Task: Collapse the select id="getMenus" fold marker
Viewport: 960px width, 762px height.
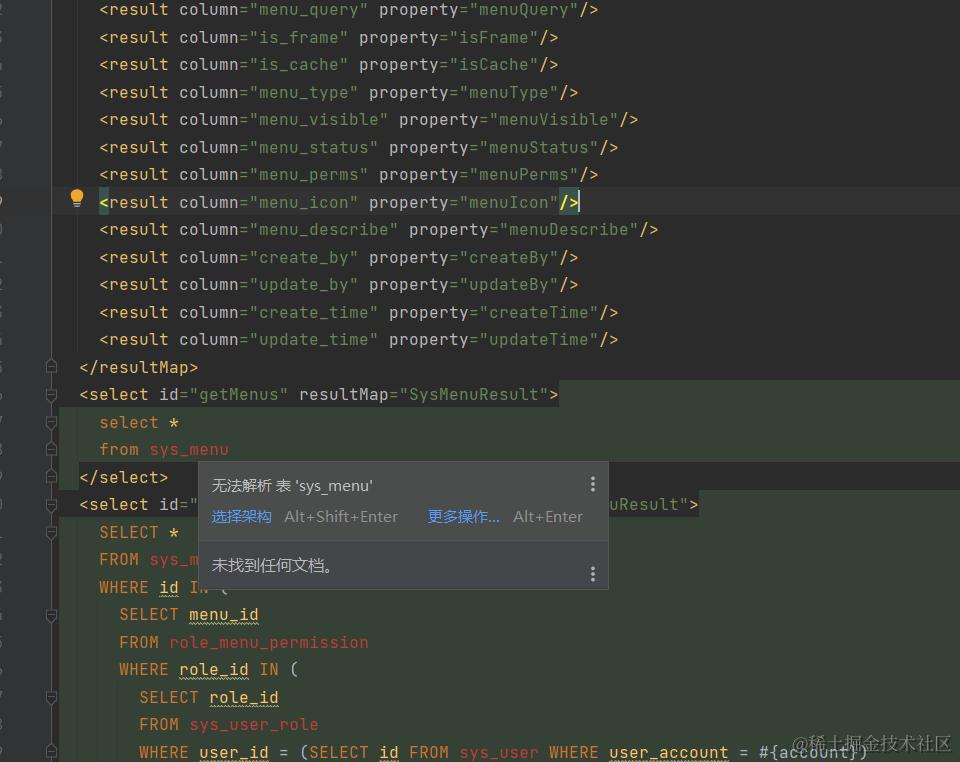Action: click(51, 395)
